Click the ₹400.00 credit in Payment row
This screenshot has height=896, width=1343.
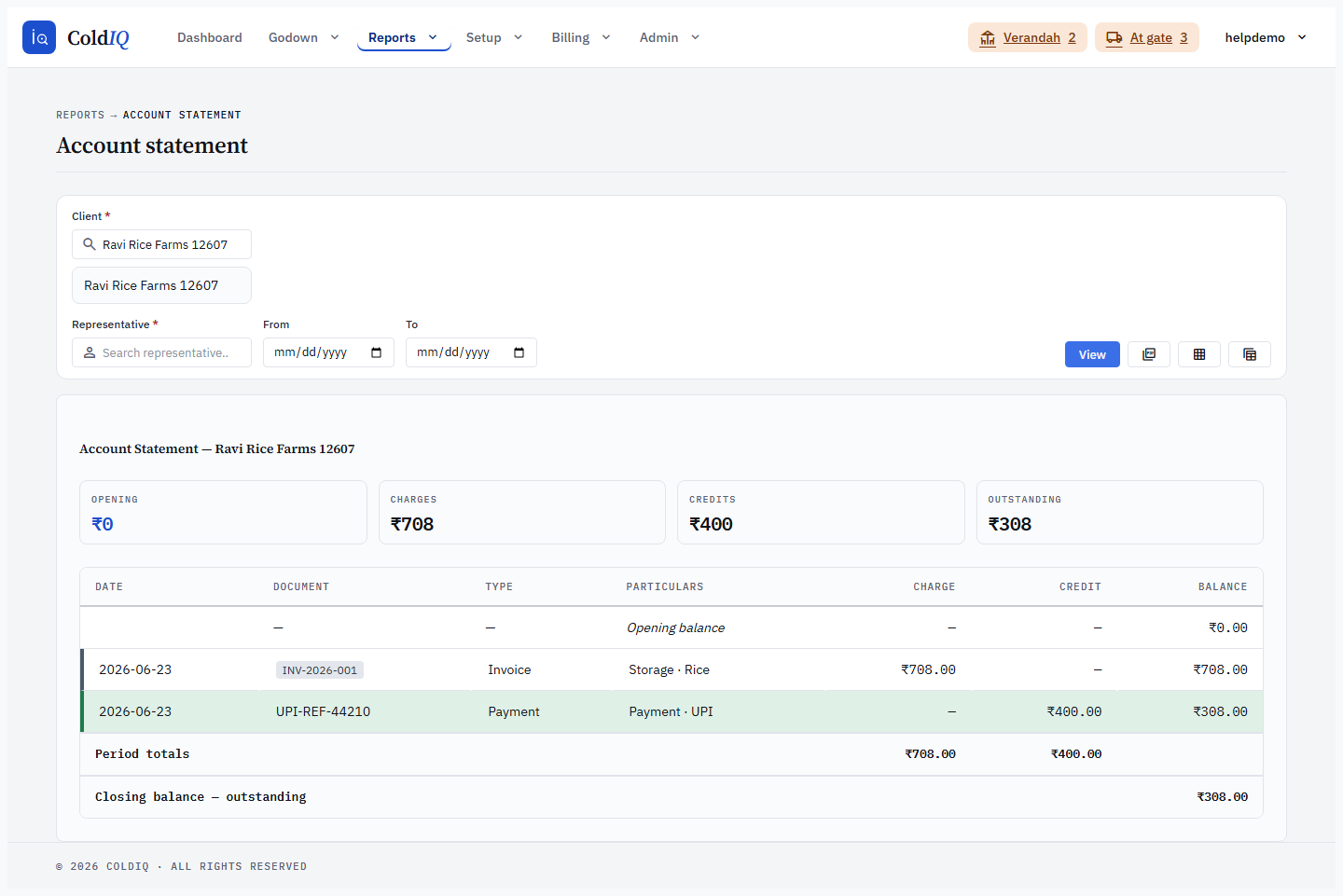pyautogui.click(x=1073, y=711)
